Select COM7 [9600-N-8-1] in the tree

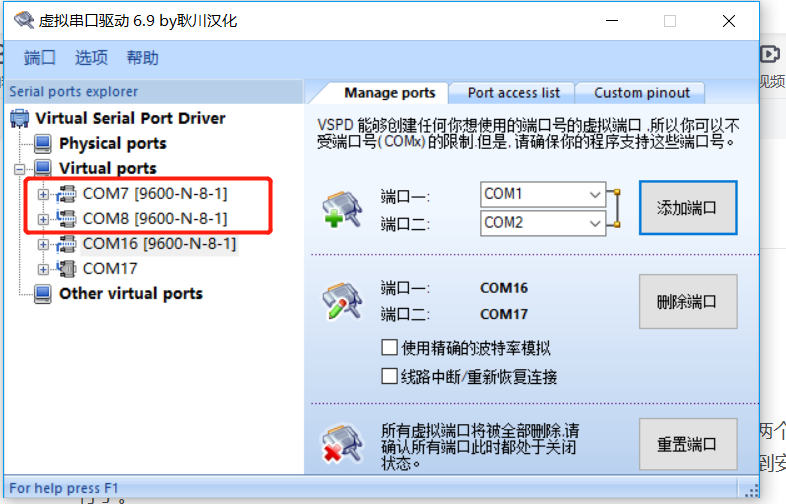coord(155,194)
